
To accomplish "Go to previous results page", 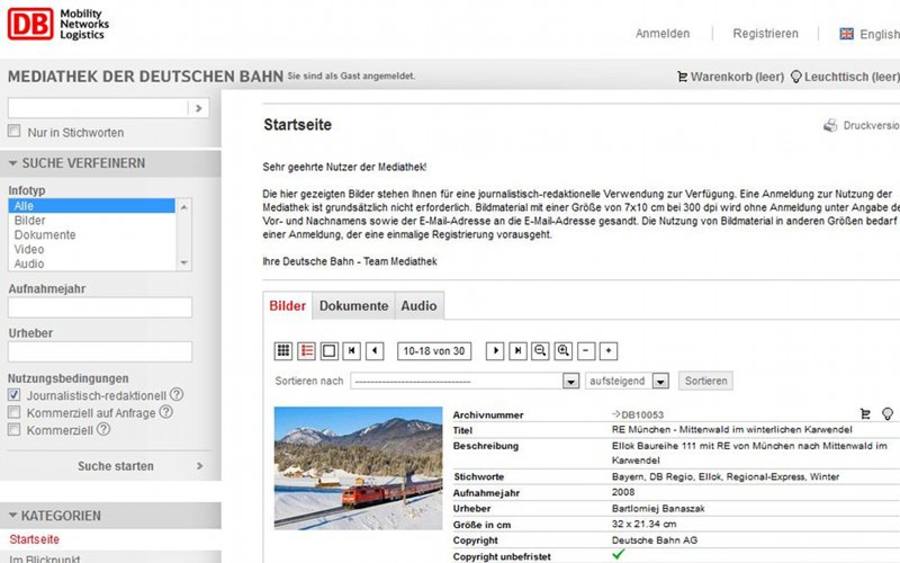I will [375, 351].
